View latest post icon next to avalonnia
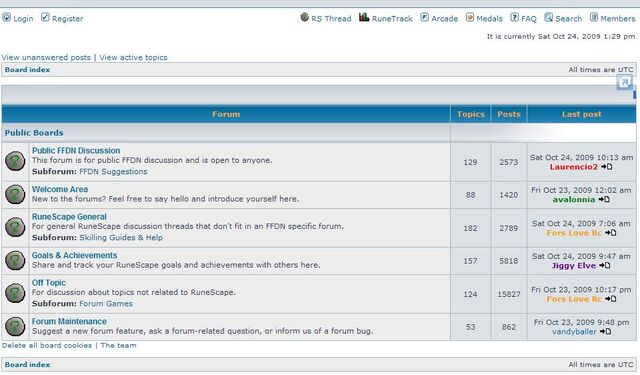Screen dimensions: 640x375 point(604,200)
